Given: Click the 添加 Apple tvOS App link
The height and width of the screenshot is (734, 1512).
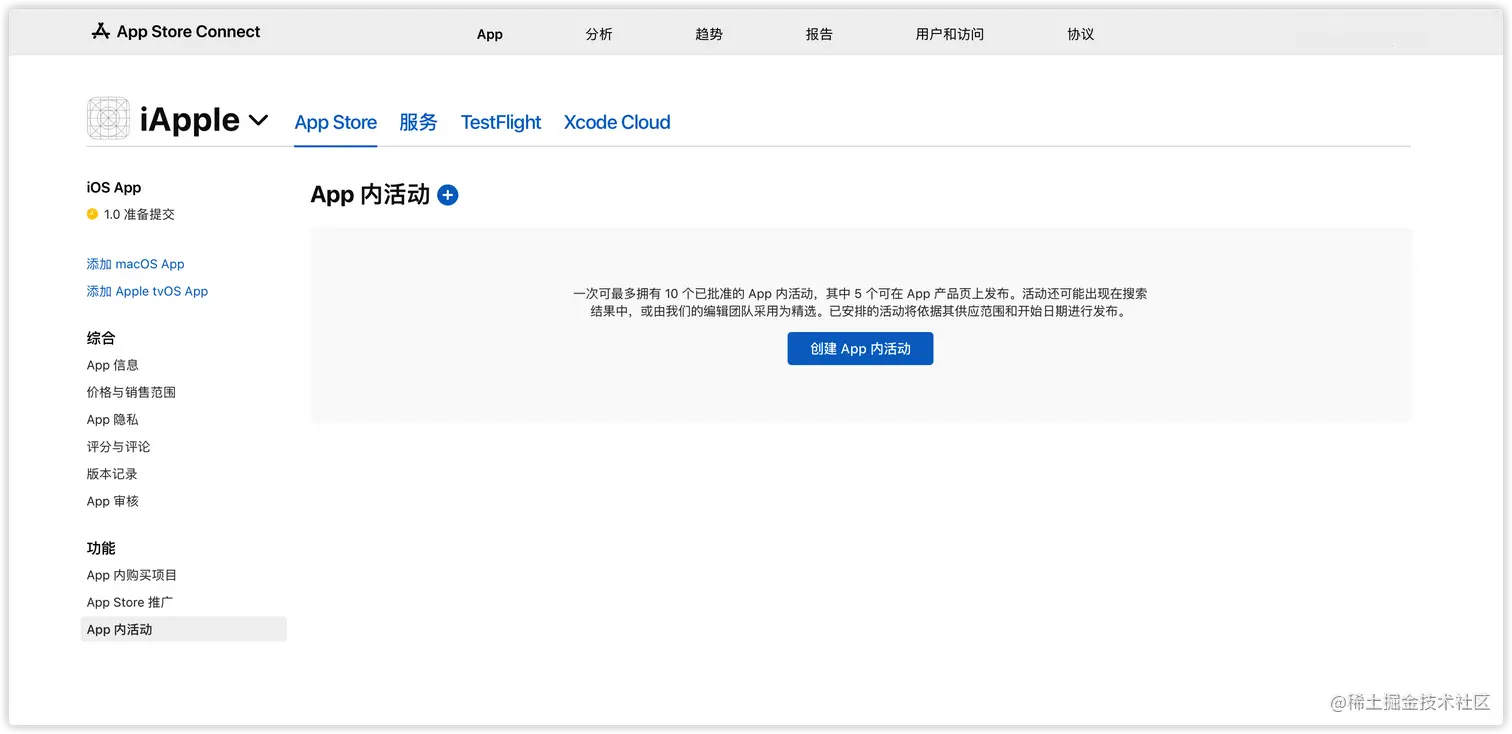Looking at the screenshot, I should pyautogui.click(x=148, y=291).
